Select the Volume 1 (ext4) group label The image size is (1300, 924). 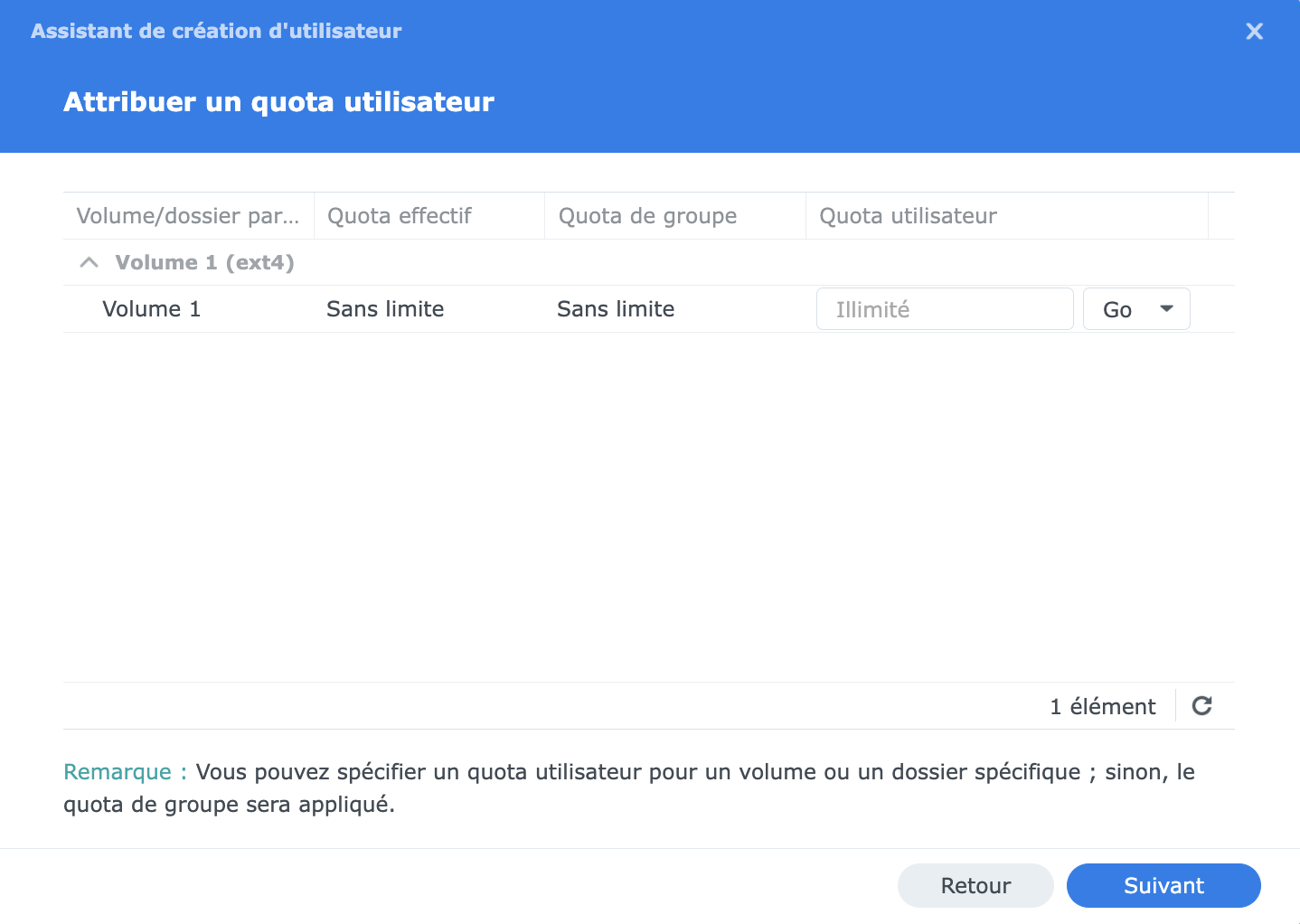point(205,262)
